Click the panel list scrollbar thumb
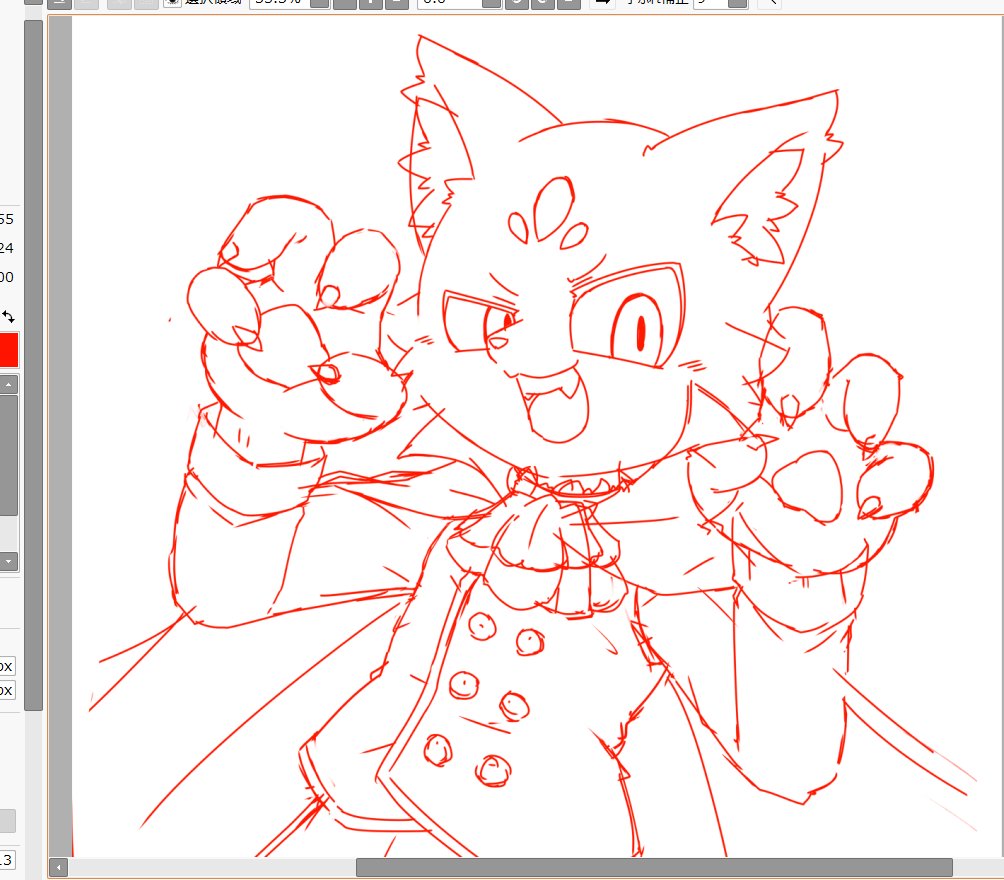Image resolution: width=1004 pixels, height=880 pixels. [8, 455]
